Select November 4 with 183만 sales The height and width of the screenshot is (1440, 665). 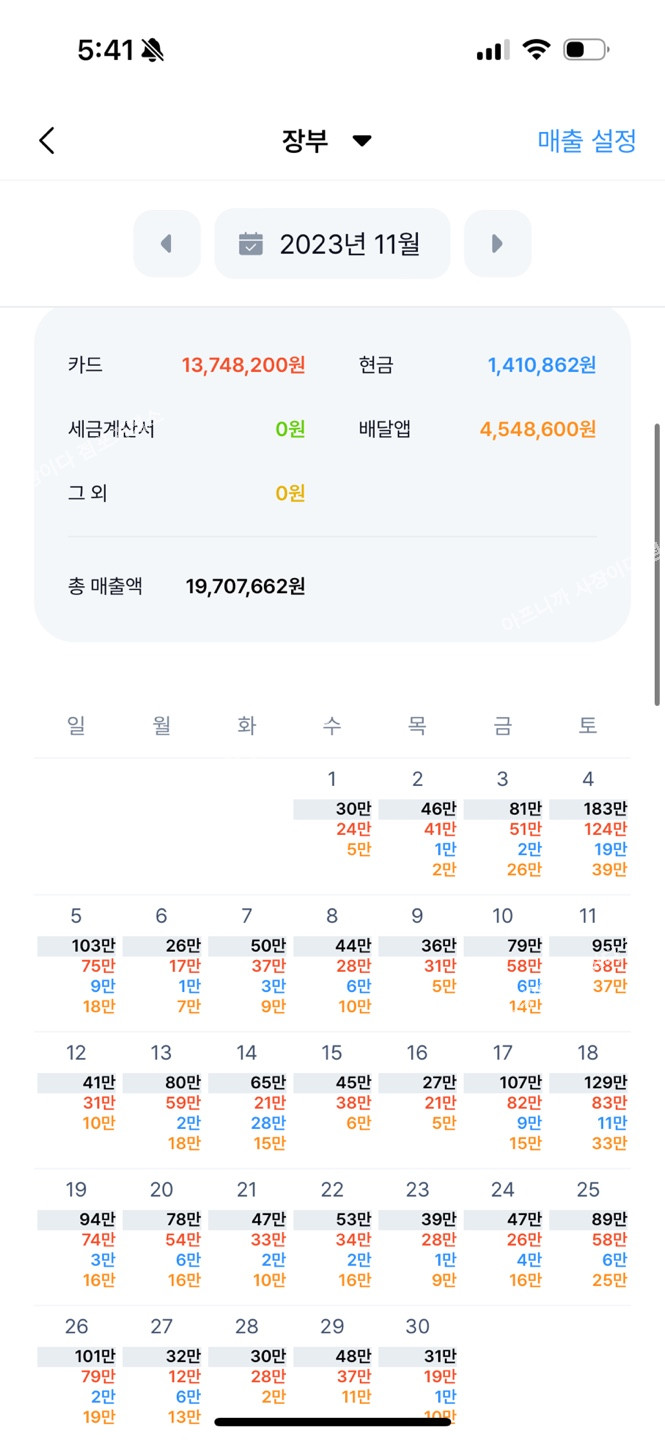pyautogui.click(x=589, y=825)
